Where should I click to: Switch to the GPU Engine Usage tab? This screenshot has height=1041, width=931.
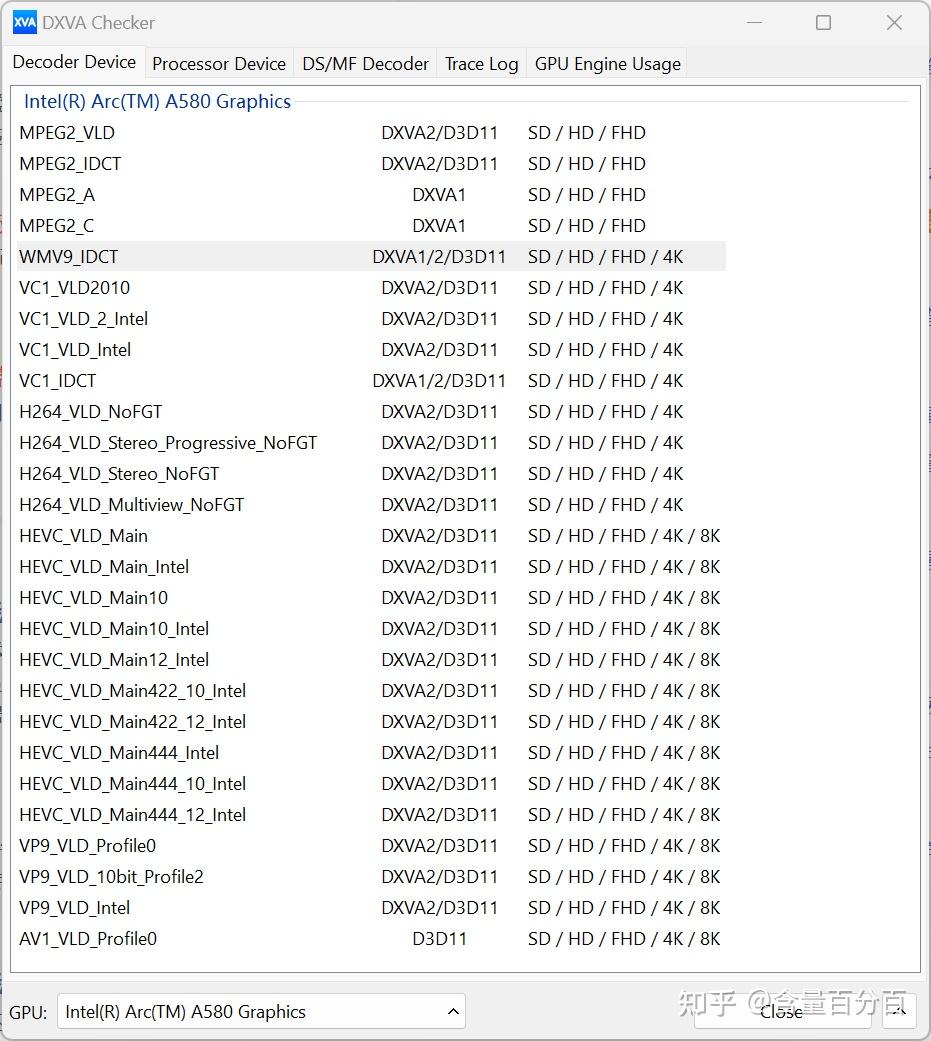coord(608,64)
